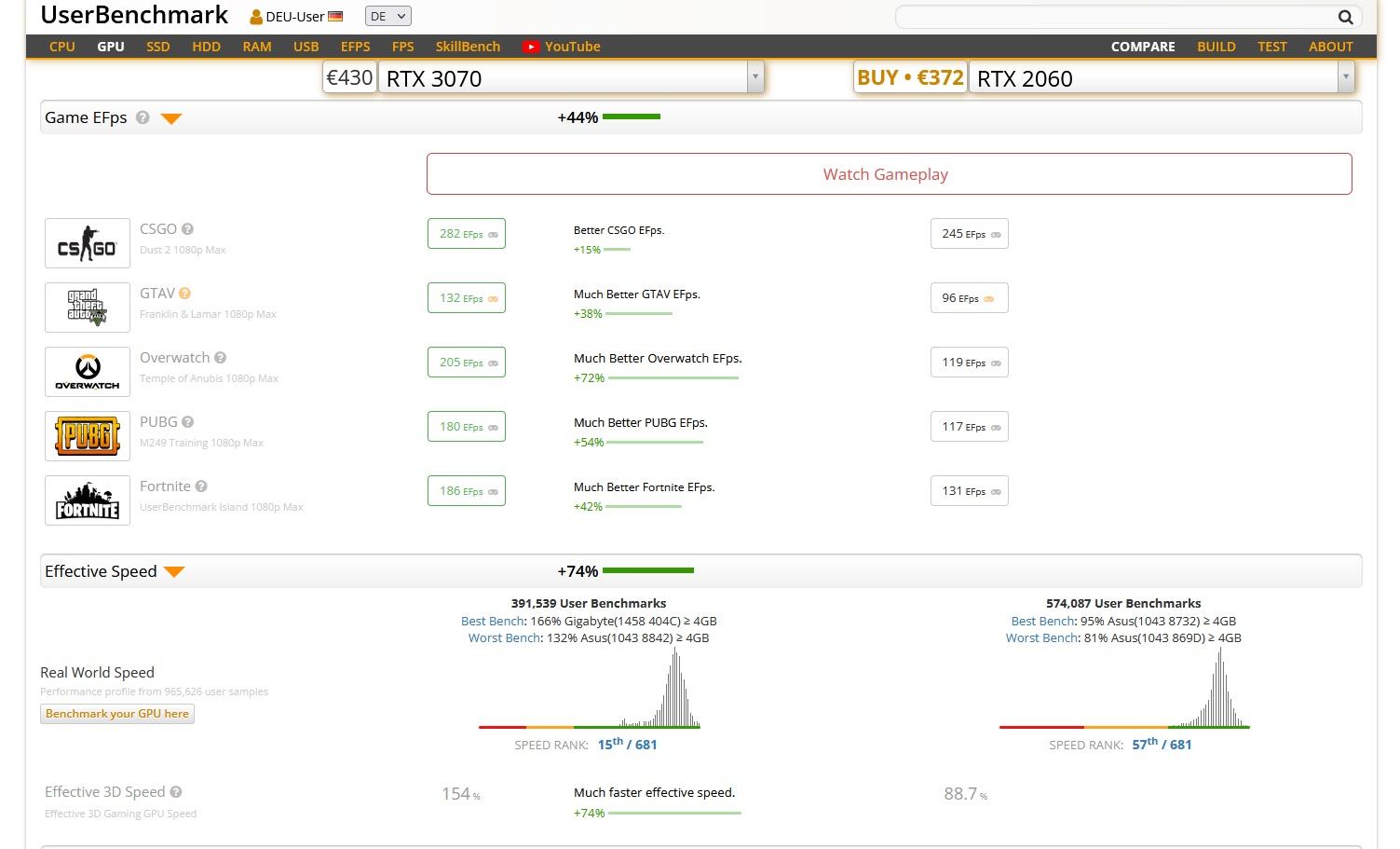Open the Fortnite game logo thumbnail
This screenshot has height=849, width=1400.
[x=88, y=500]
